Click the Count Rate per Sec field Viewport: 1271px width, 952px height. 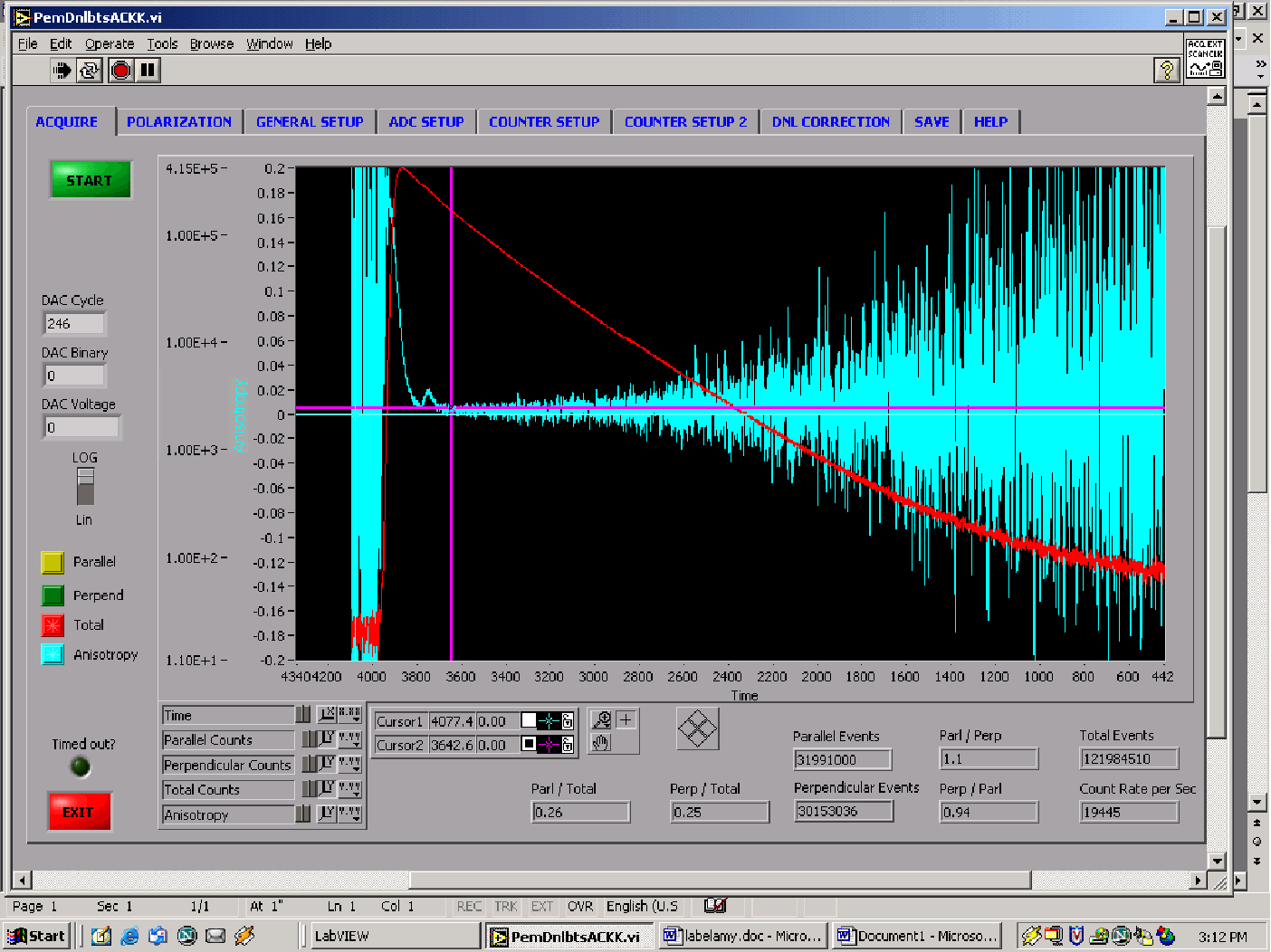click(x=1129, y=812)
